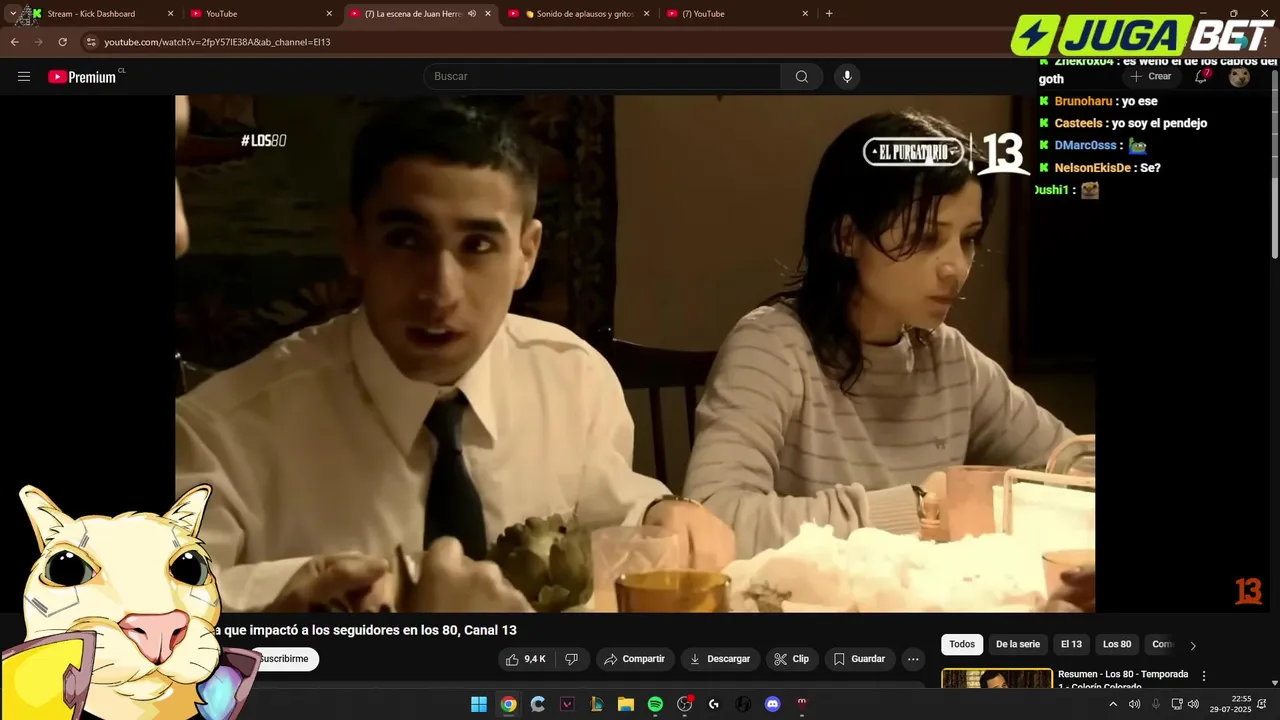Switch to the (7) YouTube tab

point(737,14)
